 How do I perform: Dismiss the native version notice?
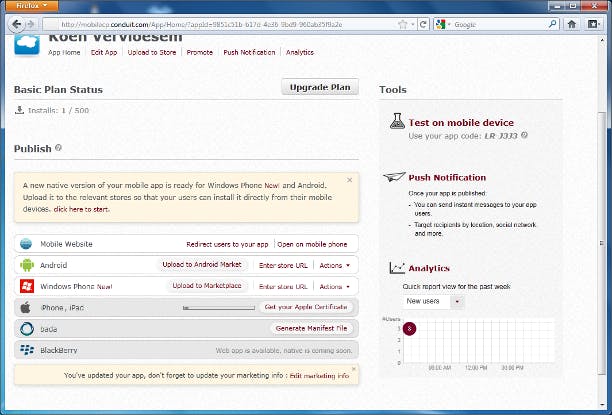pyautogui.click(x=349, y=180)
